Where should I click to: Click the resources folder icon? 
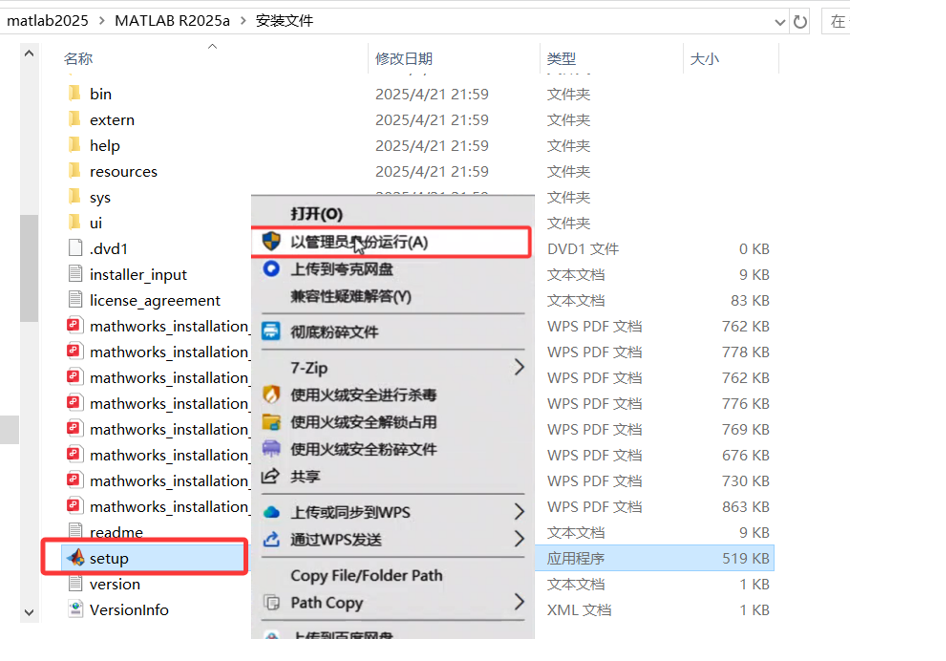(x=75, y=171)
